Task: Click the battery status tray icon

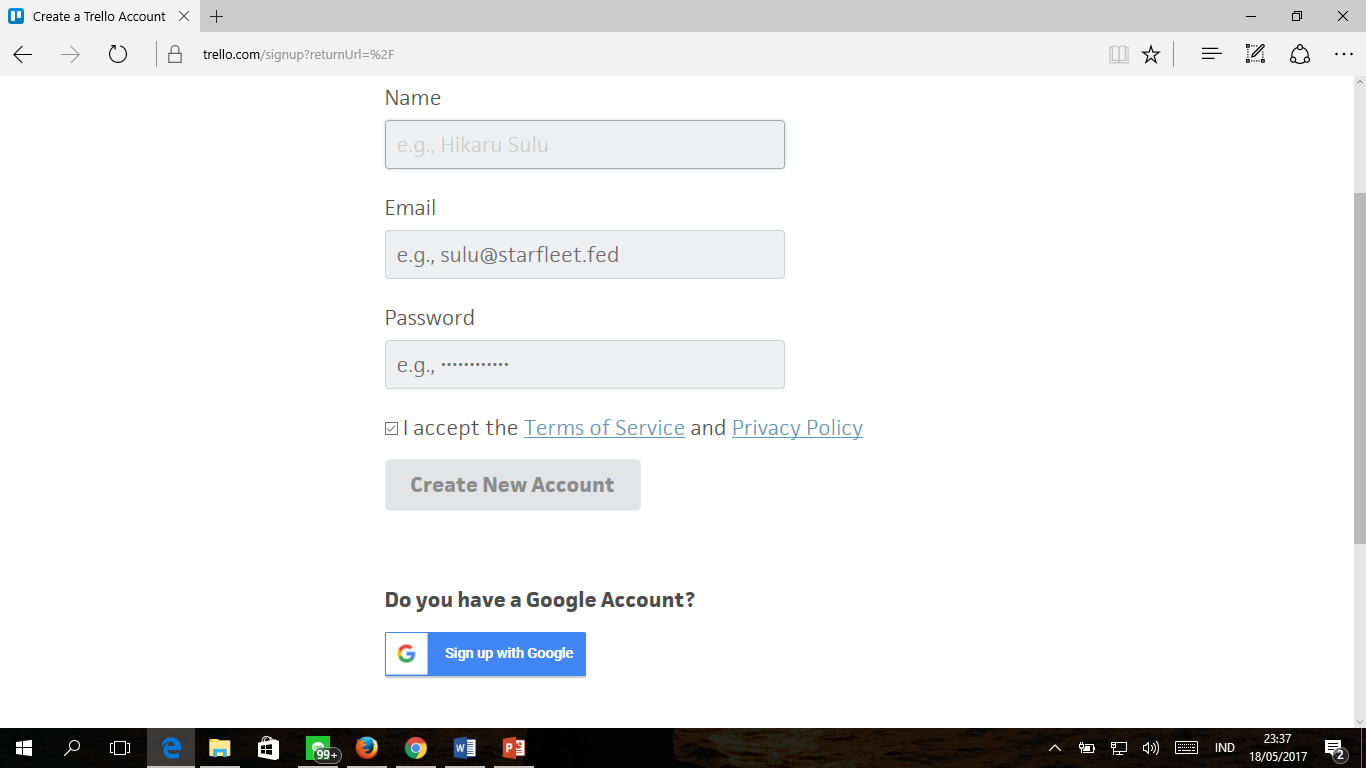Action: coord(1087,748)
